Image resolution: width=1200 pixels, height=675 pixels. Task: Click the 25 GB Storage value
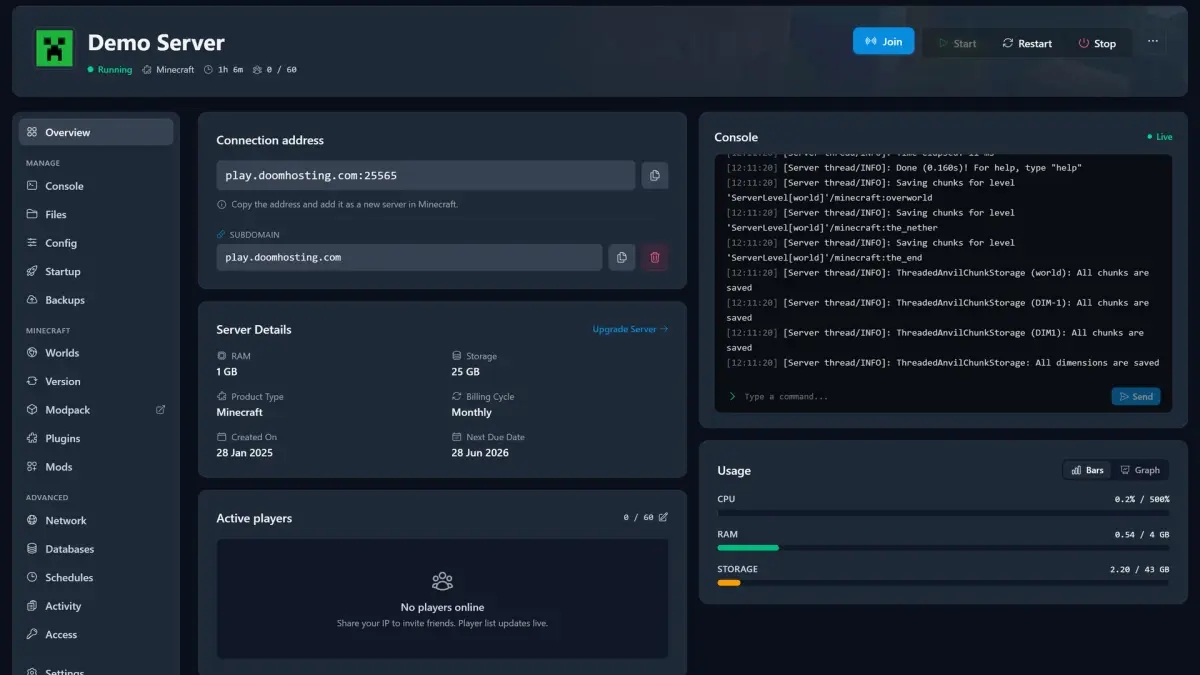466,372
